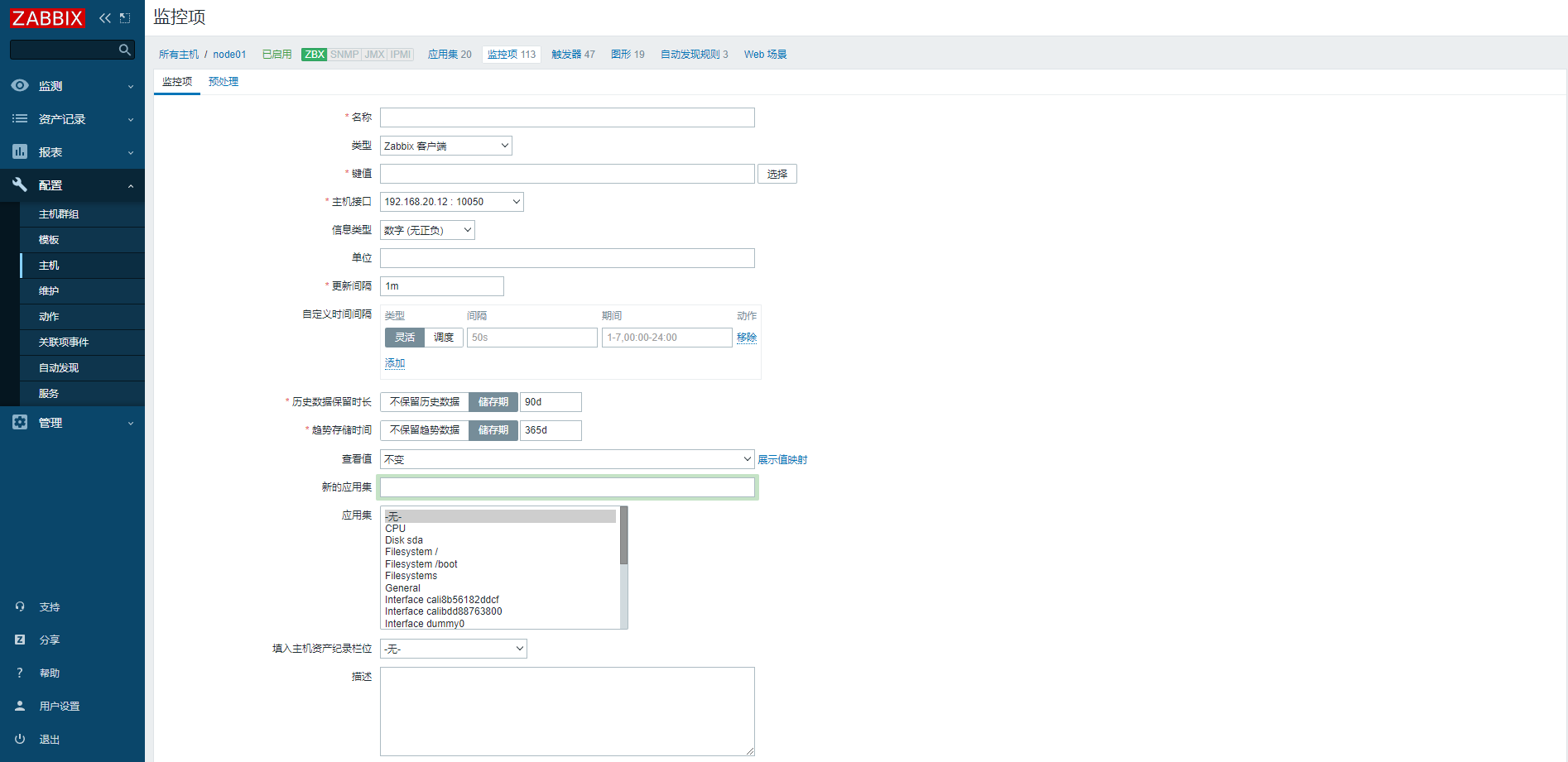Click the Zabbix logo
The width and height of the screenshot is (1568, 762).
click(x=47, y=18)
